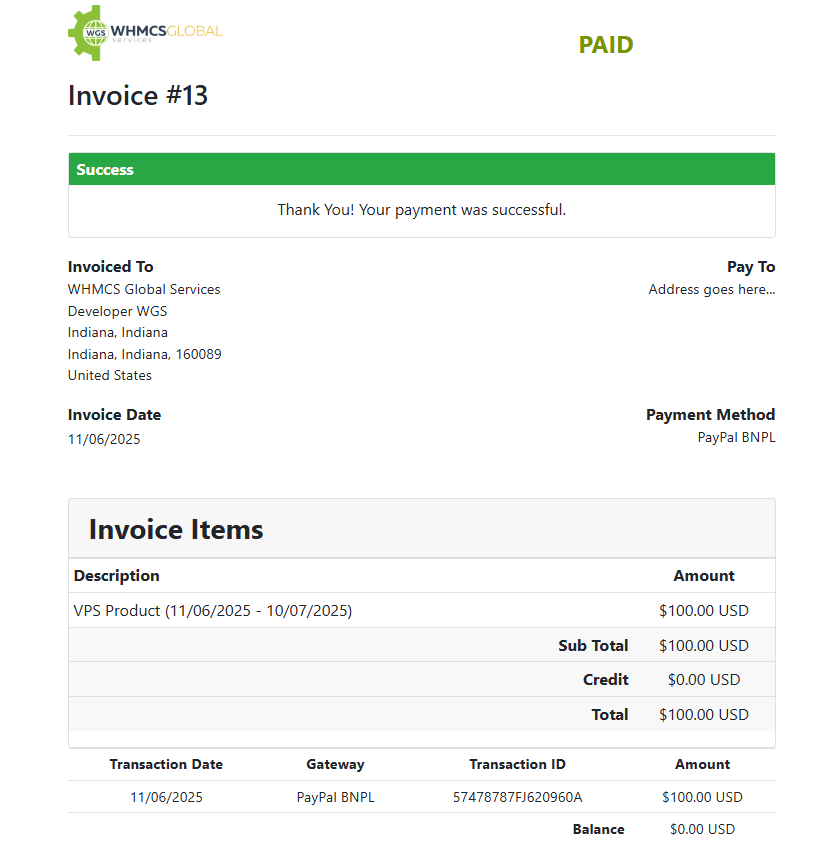Click the Transaction ID column header
The image size is (834, 842).
tap(517, 764)
